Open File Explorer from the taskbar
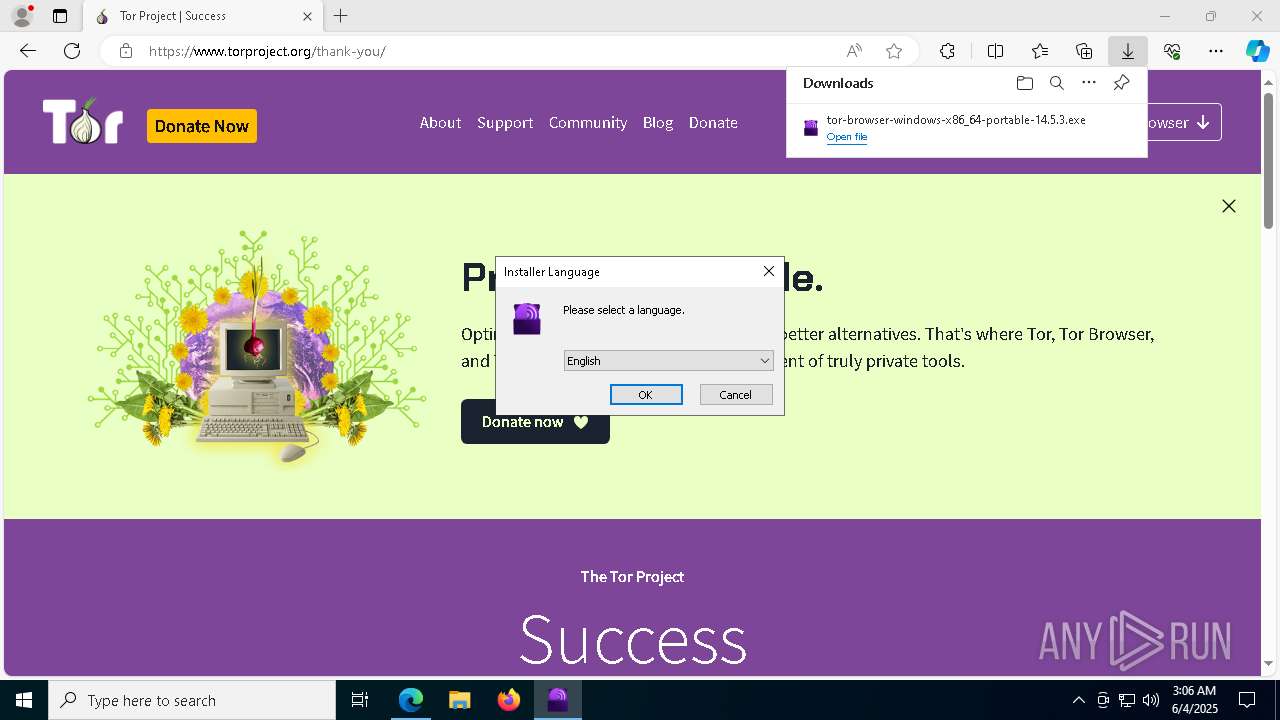 pos(460,700)
